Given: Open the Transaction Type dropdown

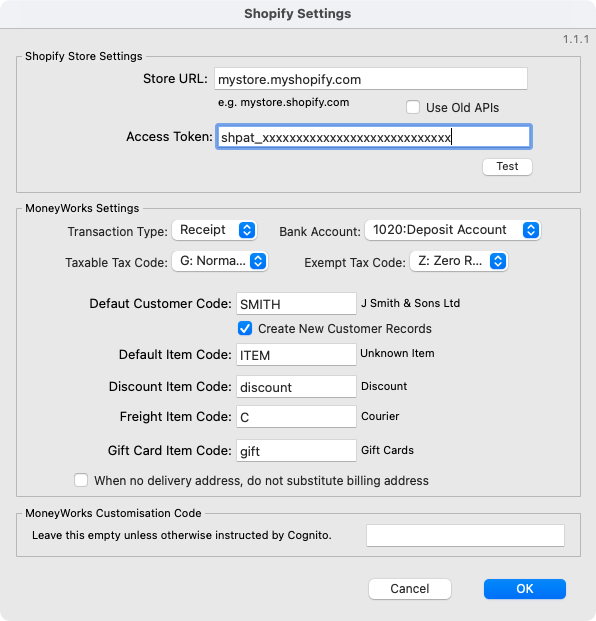Looking at the screenshot, I should [x=214, y=230].
